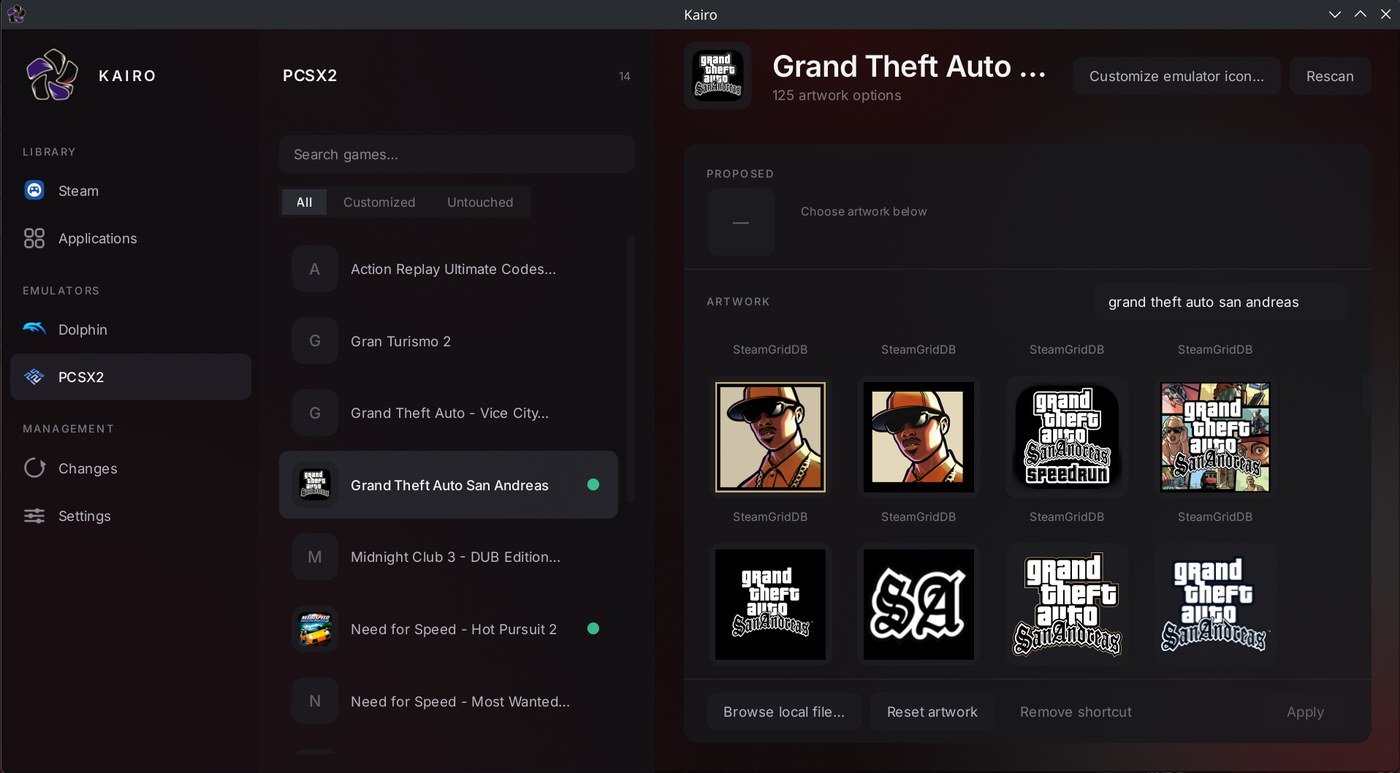1400x773 pixels.
Task: Click the Remove shortcut button
Action: [1076, 712]
